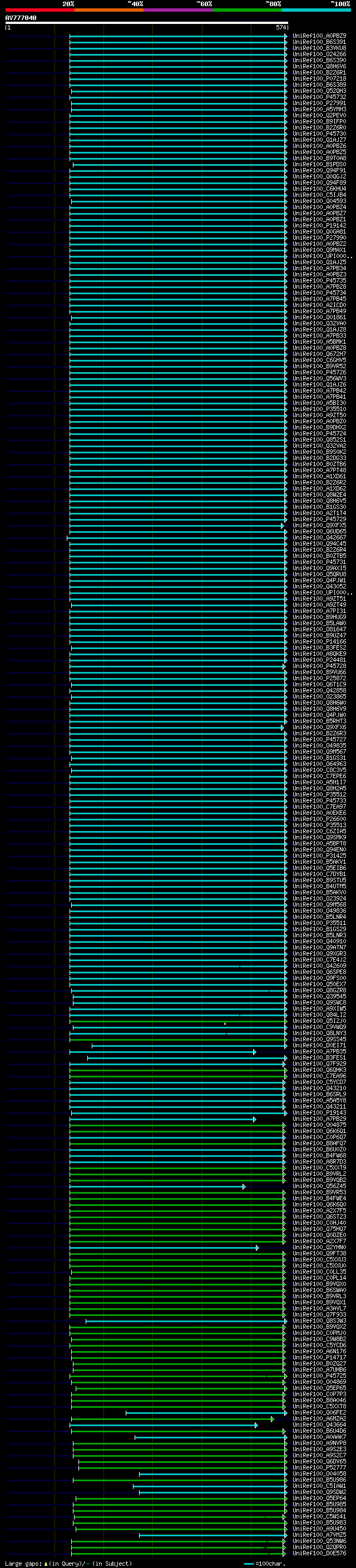Click the green ~80% identity legend bar
The width and height of the screenshot is (356, 1568).
coord(247,10)
